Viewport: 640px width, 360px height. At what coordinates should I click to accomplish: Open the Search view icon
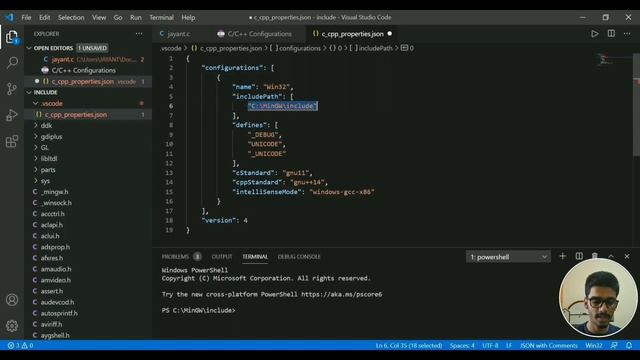click(x=12, y=63)
